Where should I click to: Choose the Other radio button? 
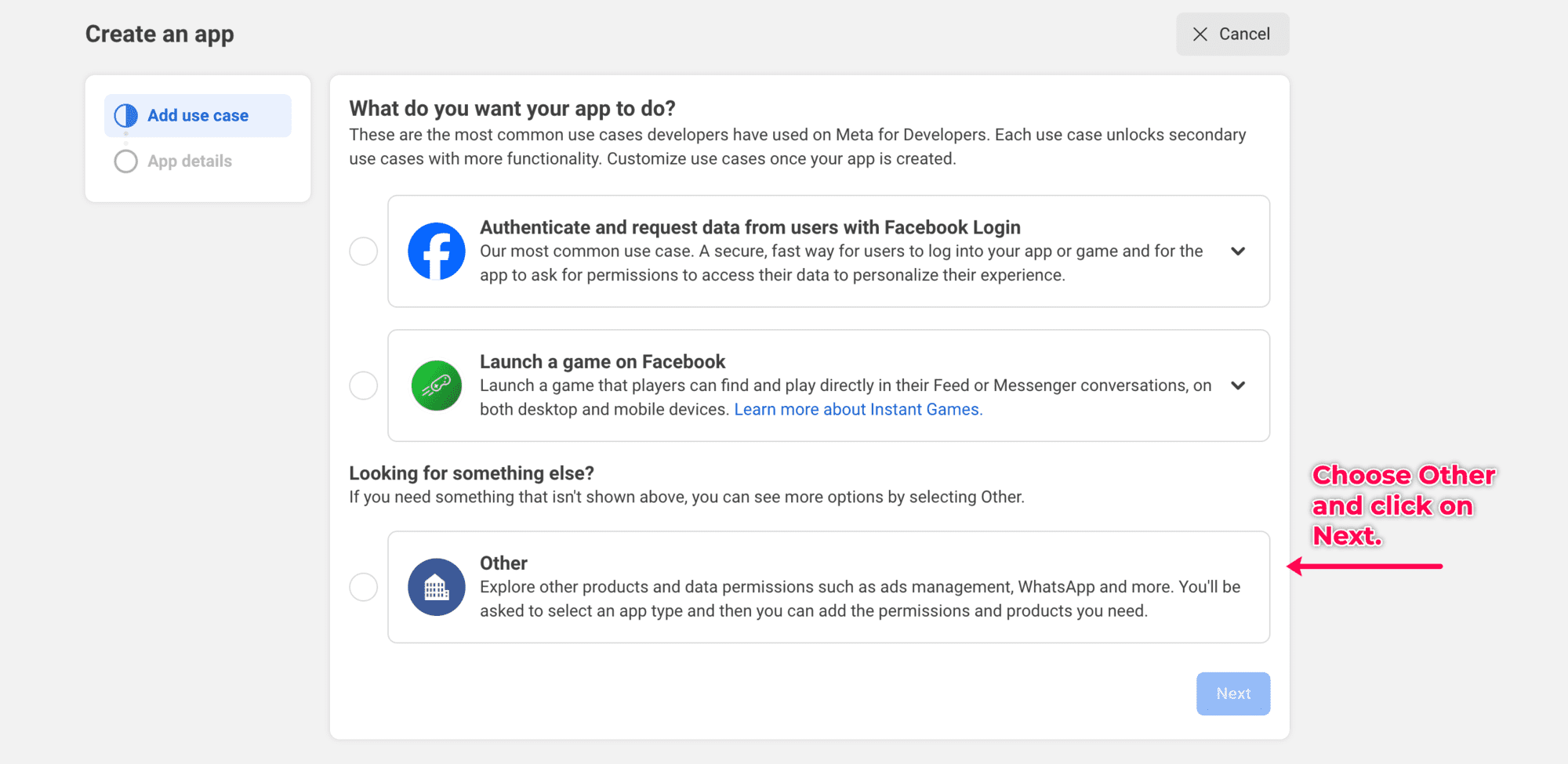(364, 587)
